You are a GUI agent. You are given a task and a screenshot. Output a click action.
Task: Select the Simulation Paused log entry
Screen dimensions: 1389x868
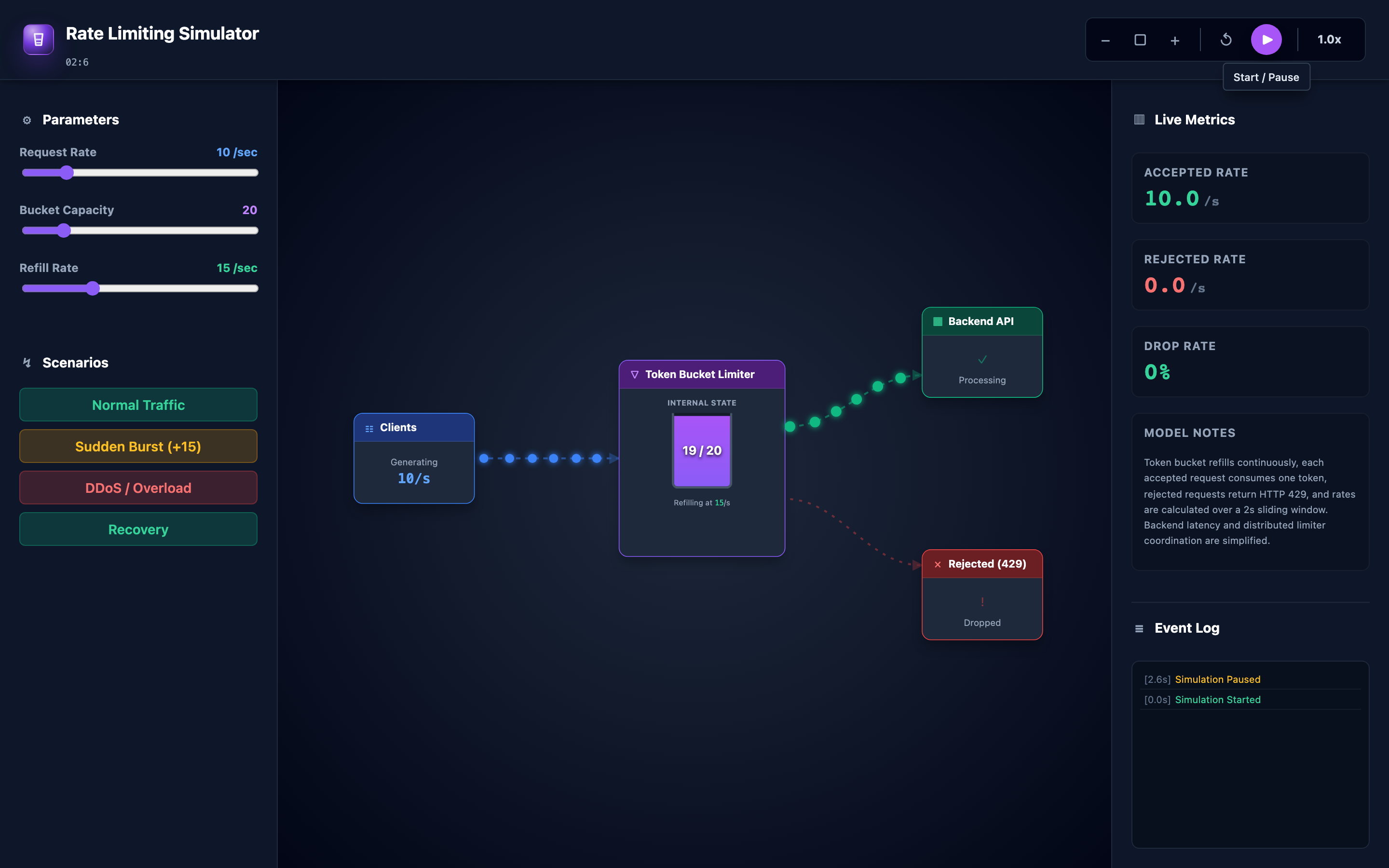point(1250,679)
